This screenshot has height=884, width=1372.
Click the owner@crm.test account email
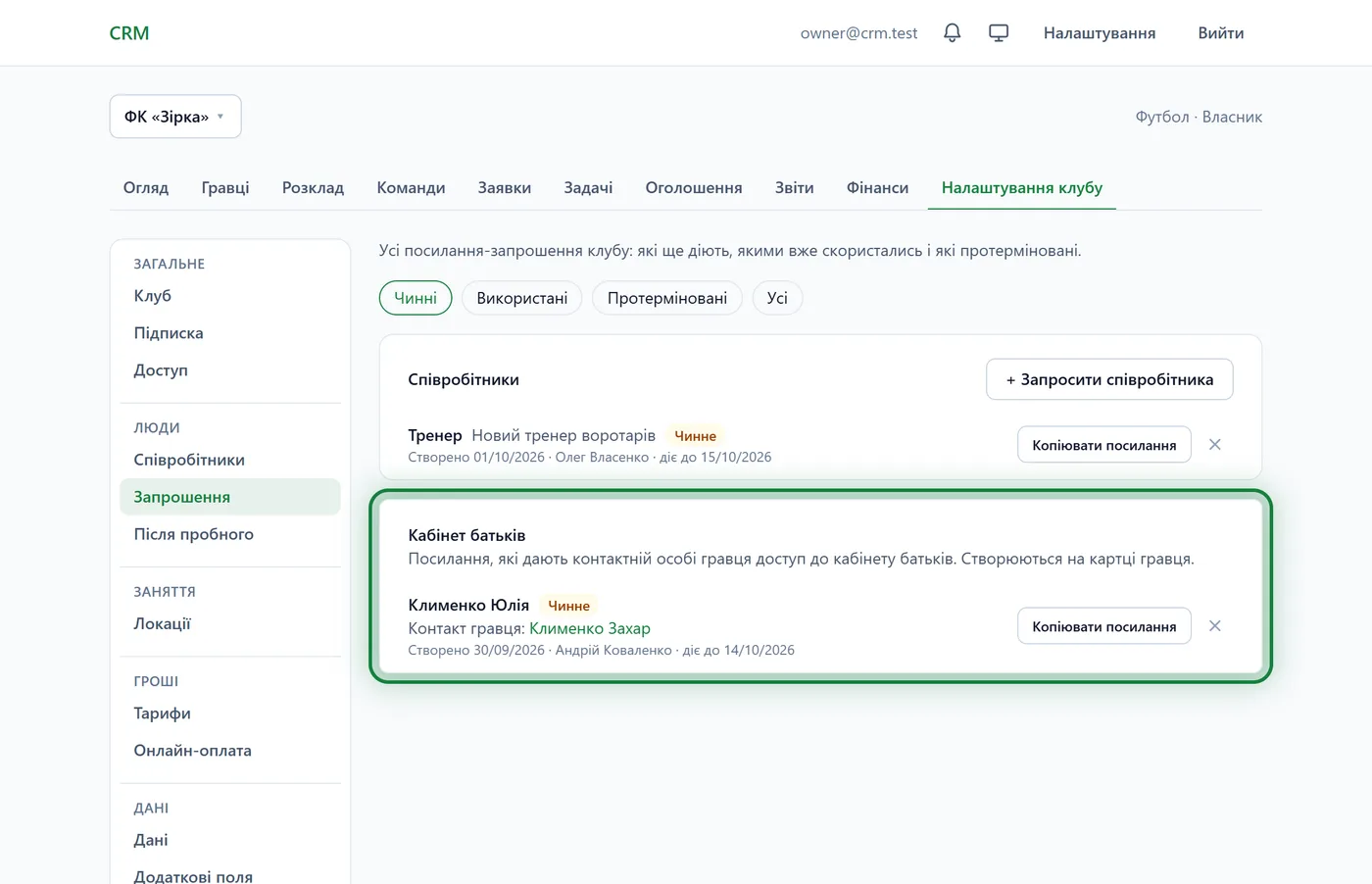858,33
